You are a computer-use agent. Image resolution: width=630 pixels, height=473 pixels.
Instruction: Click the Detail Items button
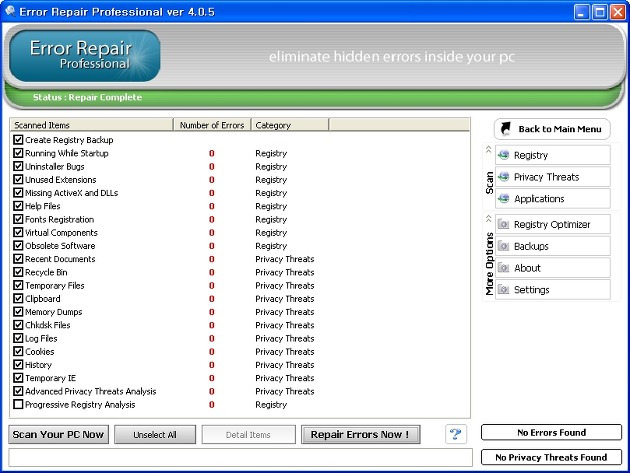pyautogui.click(x=248, y=434)
